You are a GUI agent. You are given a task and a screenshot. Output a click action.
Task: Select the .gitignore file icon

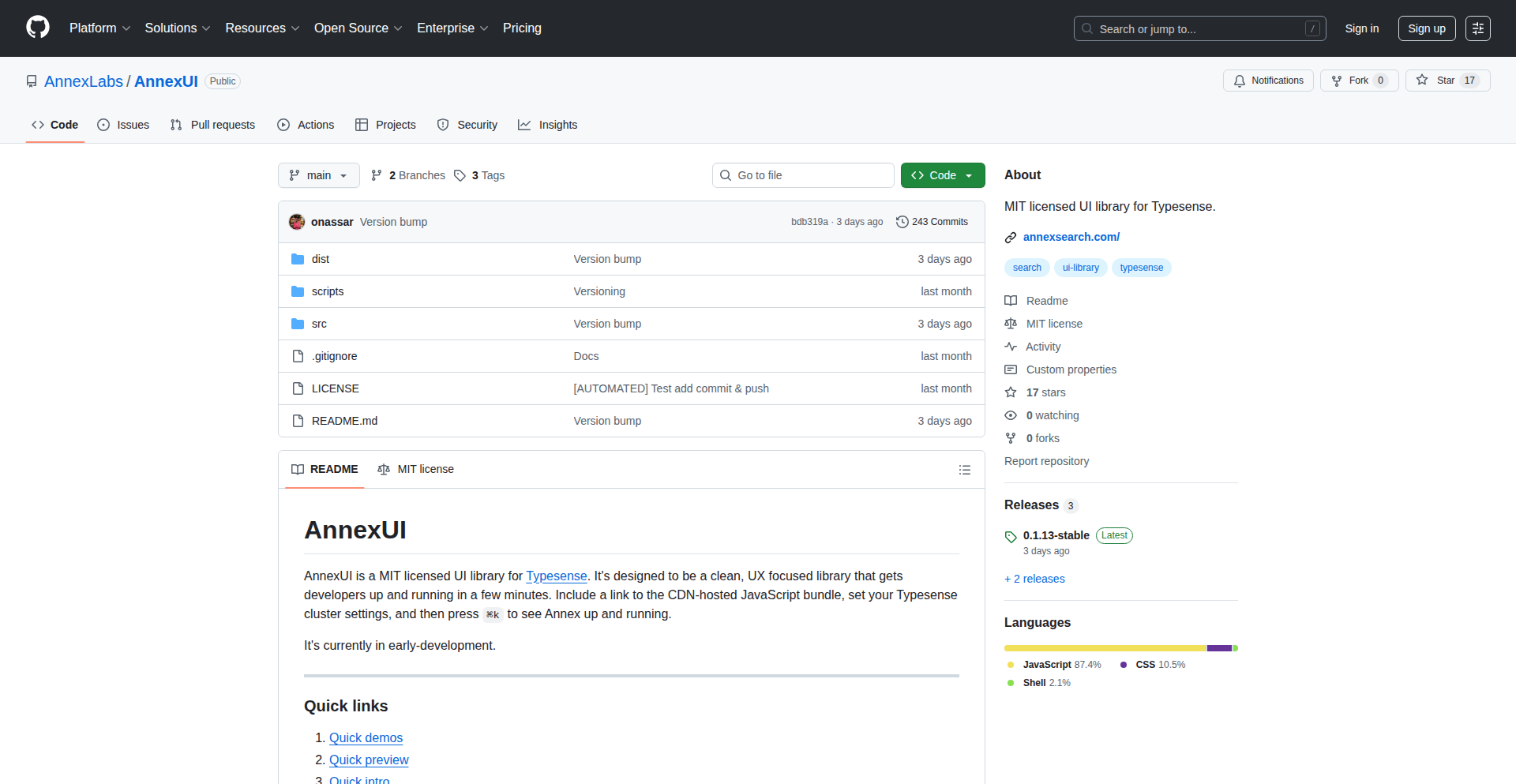[298, 356]
